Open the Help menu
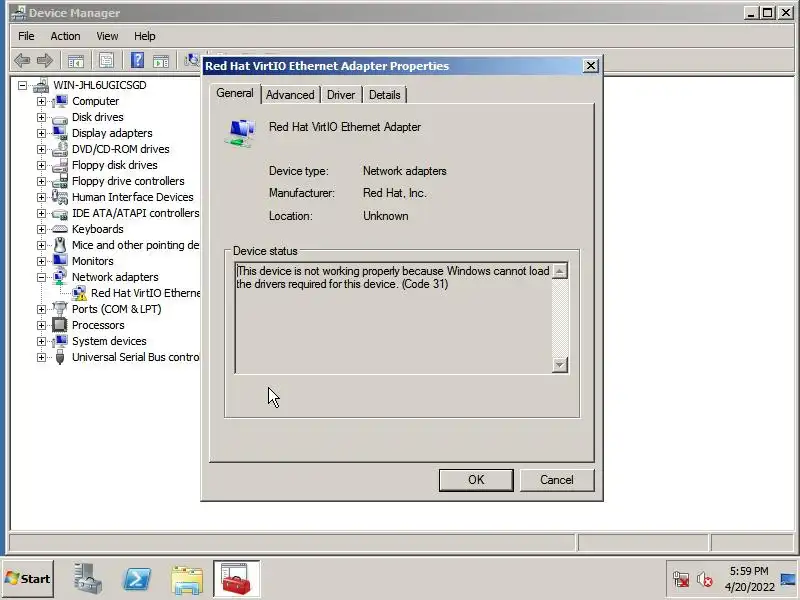 tap(145, 36)
